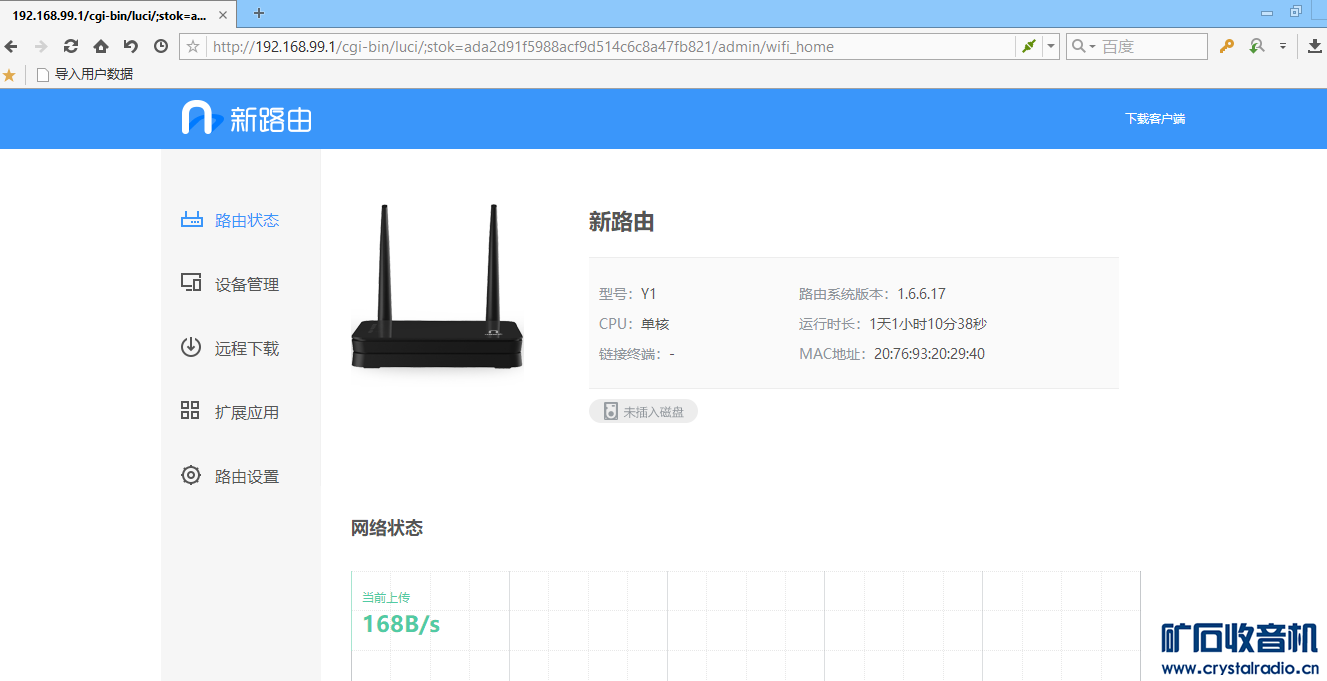Image resolution: width=1327 pixels, height=681 pixels.
Task: Click the version value 1.6.6.17
Action: tap(921, 294)
